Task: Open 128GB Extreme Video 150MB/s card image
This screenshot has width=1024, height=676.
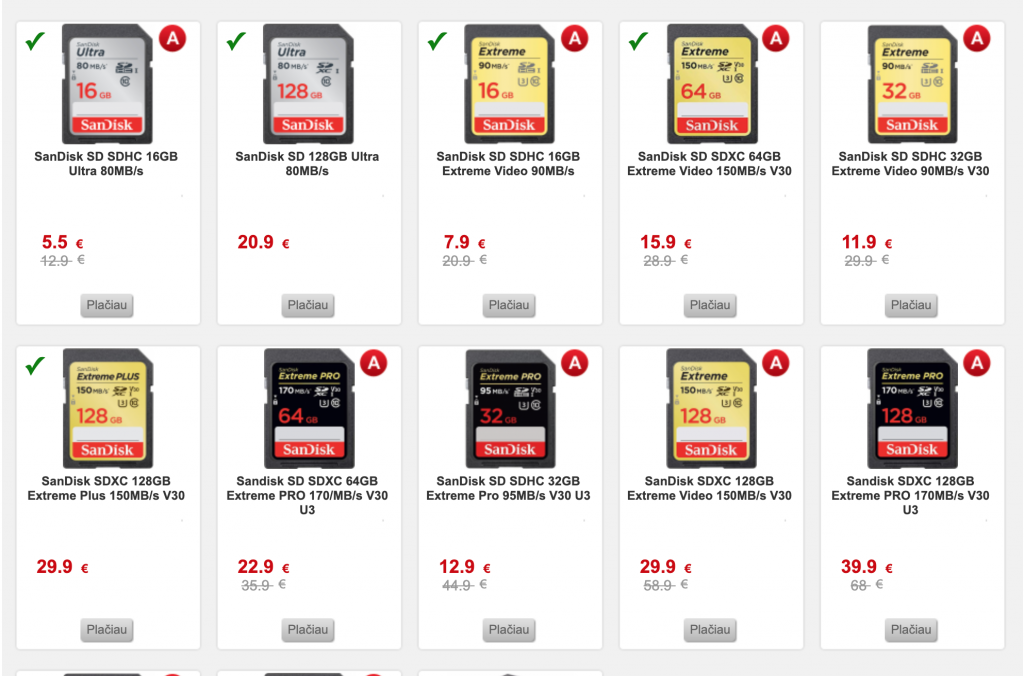Action: click(711, 408)
